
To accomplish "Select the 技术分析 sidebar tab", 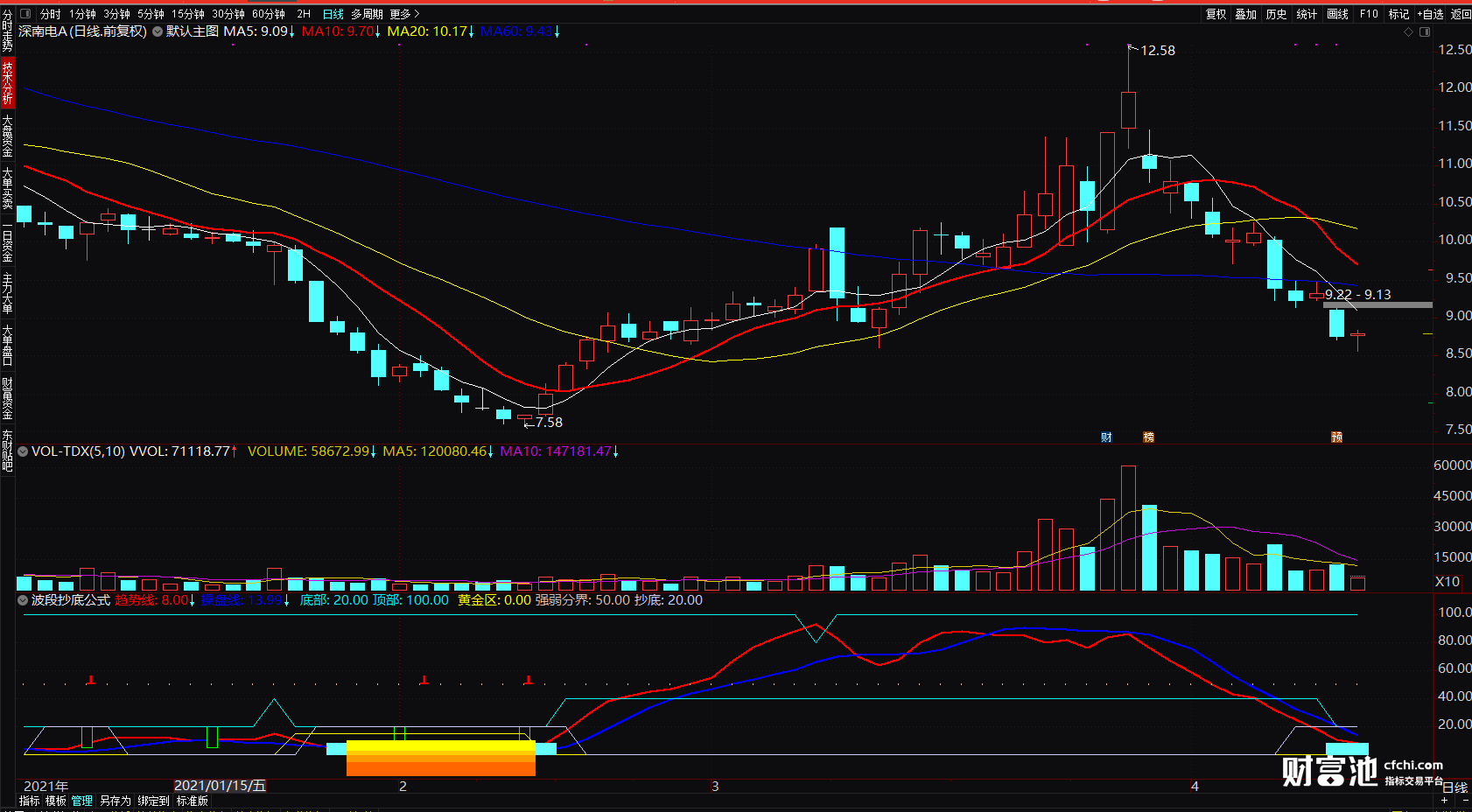I will pos(7,82).
